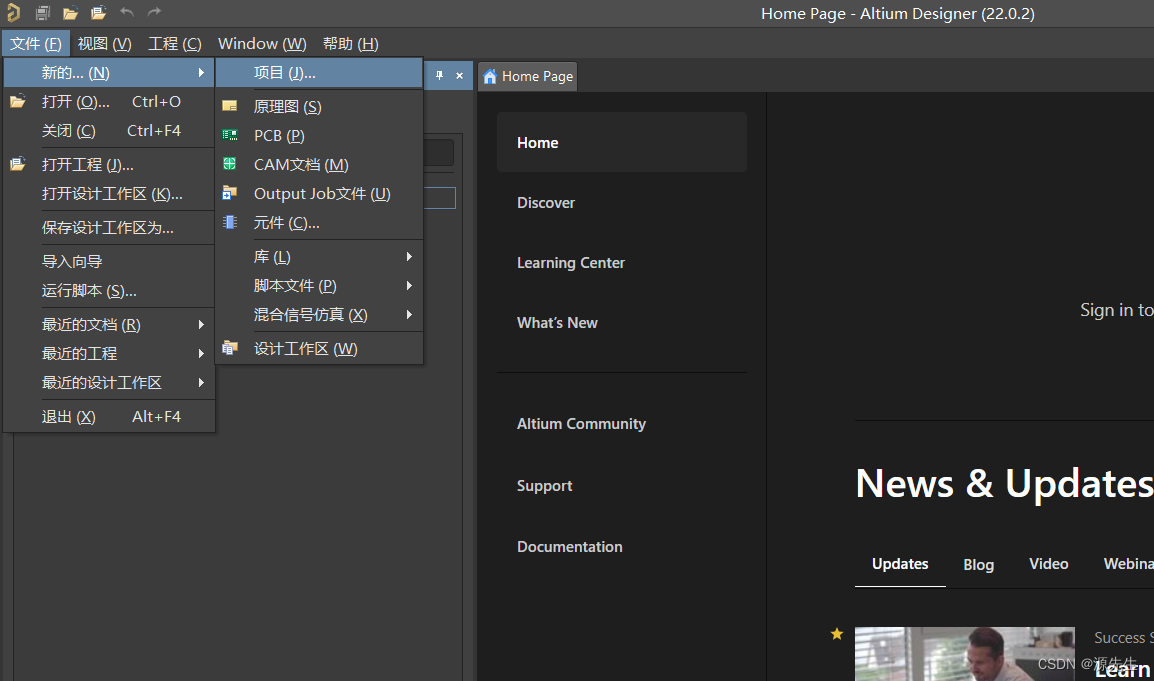Click the Redo arrow icon
Viewport: 1154px width, 681px height.
(154, 12)
